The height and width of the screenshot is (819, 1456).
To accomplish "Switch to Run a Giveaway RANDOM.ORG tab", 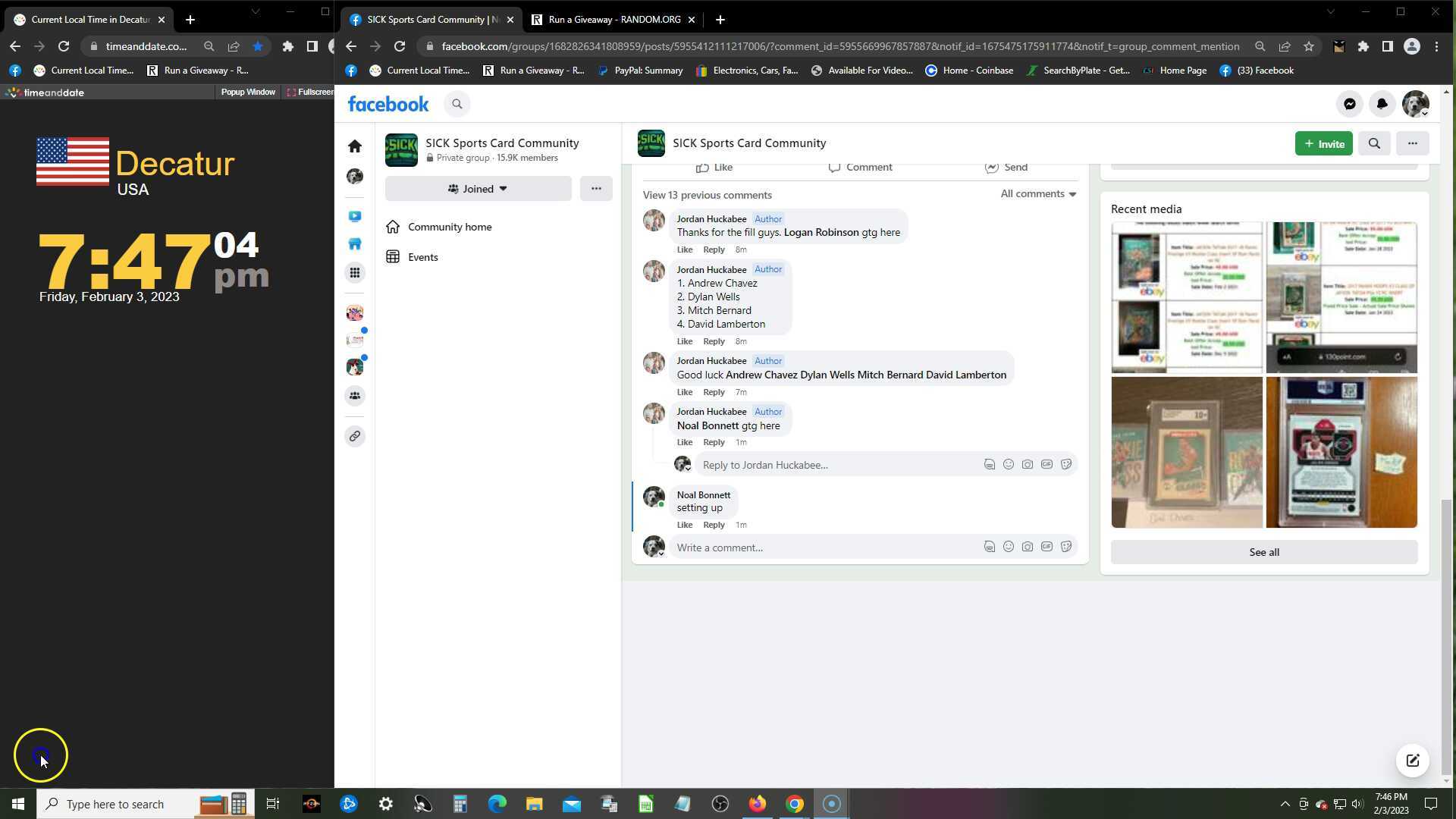I will click(x=614, y=20).
